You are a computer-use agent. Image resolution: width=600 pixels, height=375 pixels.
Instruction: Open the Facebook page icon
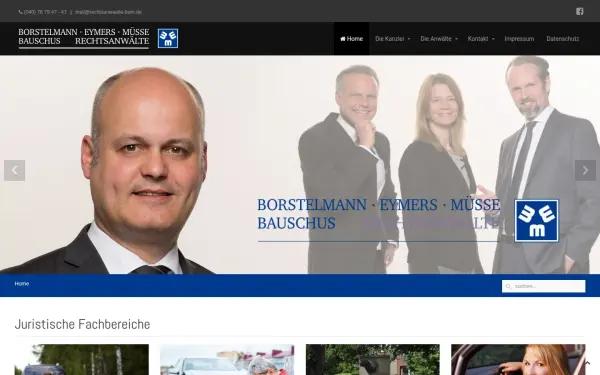click(x=579, y=11)
